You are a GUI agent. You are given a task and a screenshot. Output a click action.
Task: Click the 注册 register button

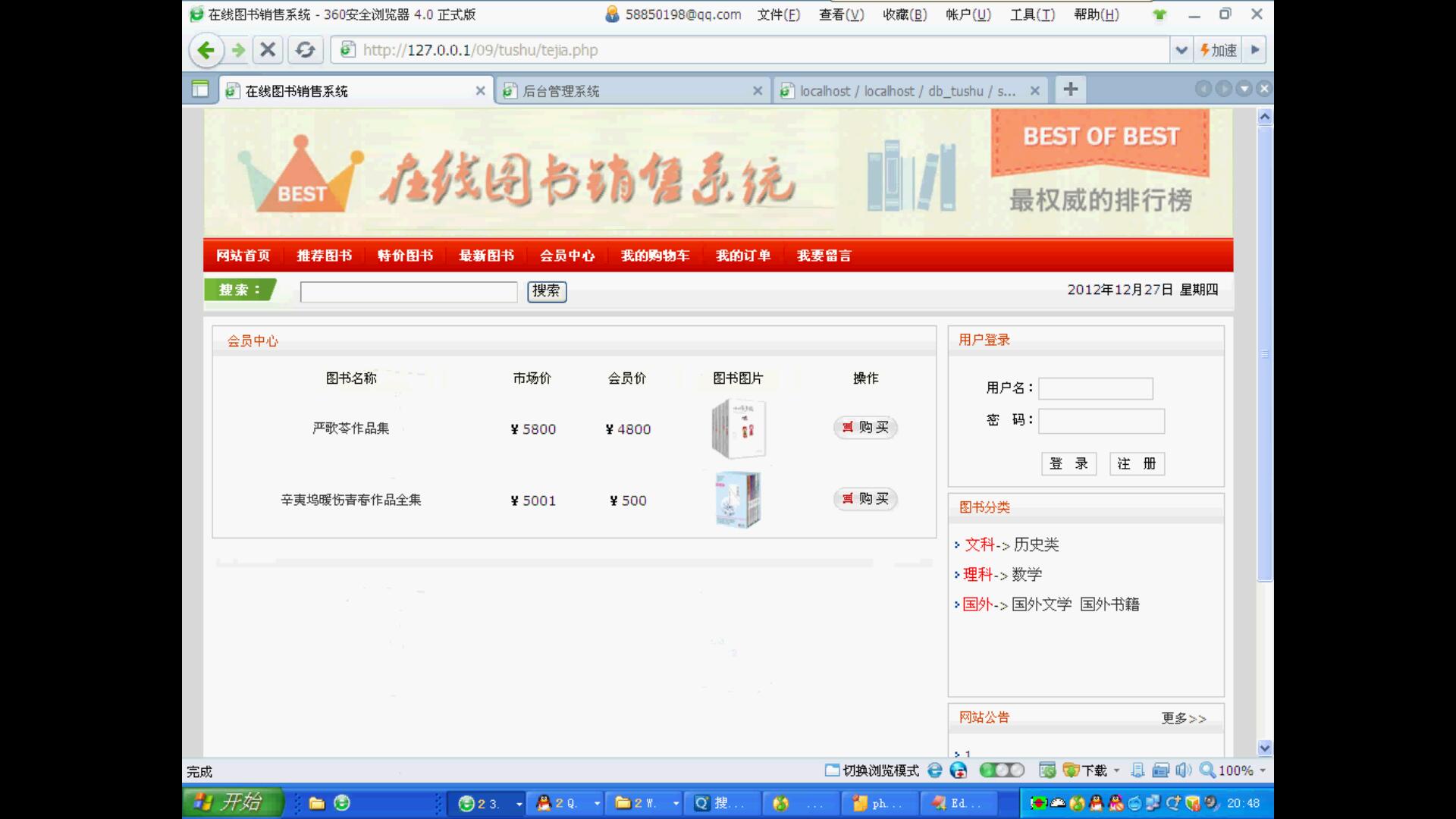click(x=1137, y=463)
